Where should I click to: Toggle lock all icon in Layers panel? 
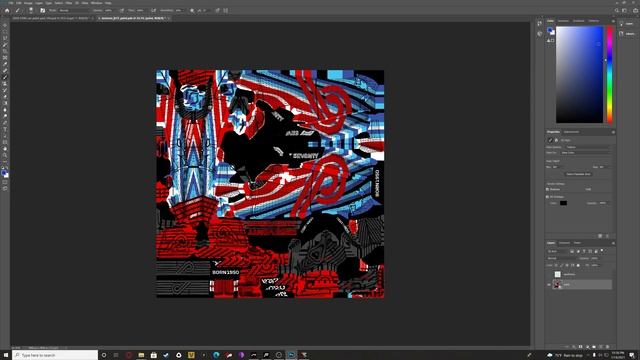point(578,265)
